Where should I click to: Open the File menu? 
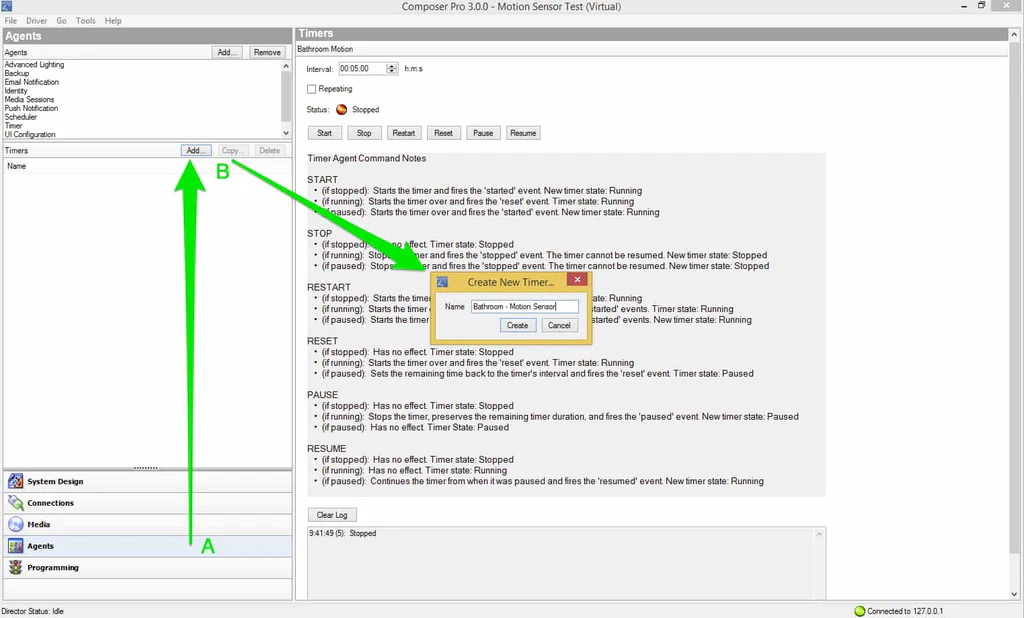point(10,20)
